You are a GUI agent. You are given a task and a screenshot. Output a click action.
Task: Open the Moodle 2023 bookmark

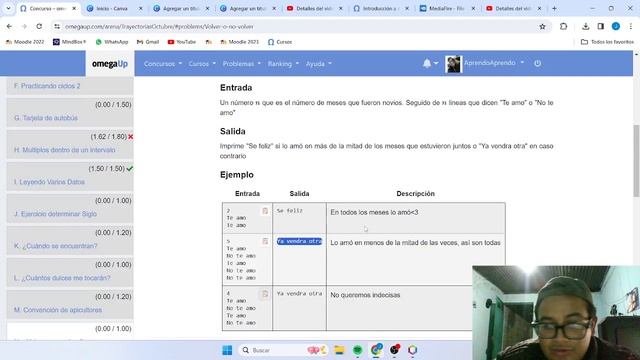[x=239, y=42]
